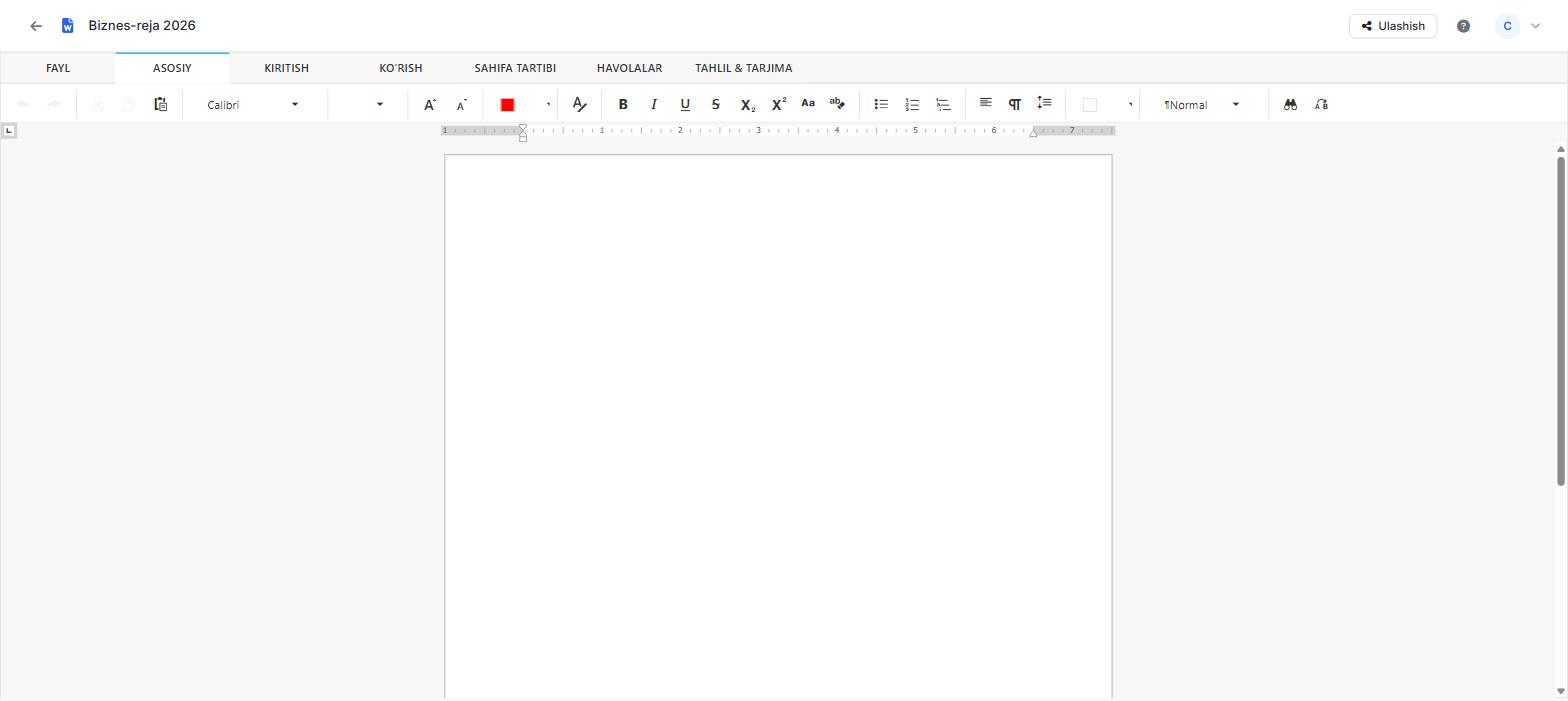Open the TAHLIL & TARJIMA tab
The width and height of the screenshot is (1568, 701).
(x=743, y=68)
